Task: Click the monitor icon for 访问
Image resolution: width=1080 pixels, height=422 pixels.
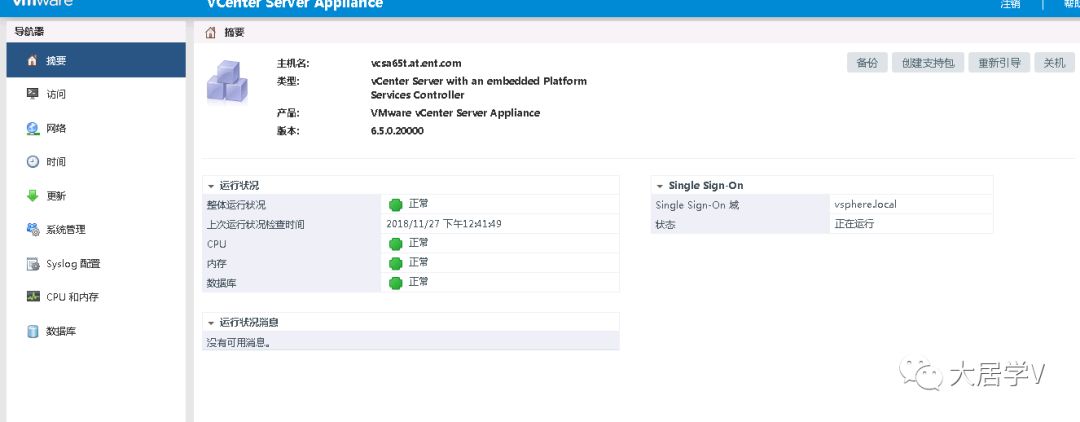Action: click(x=32, y=94)
